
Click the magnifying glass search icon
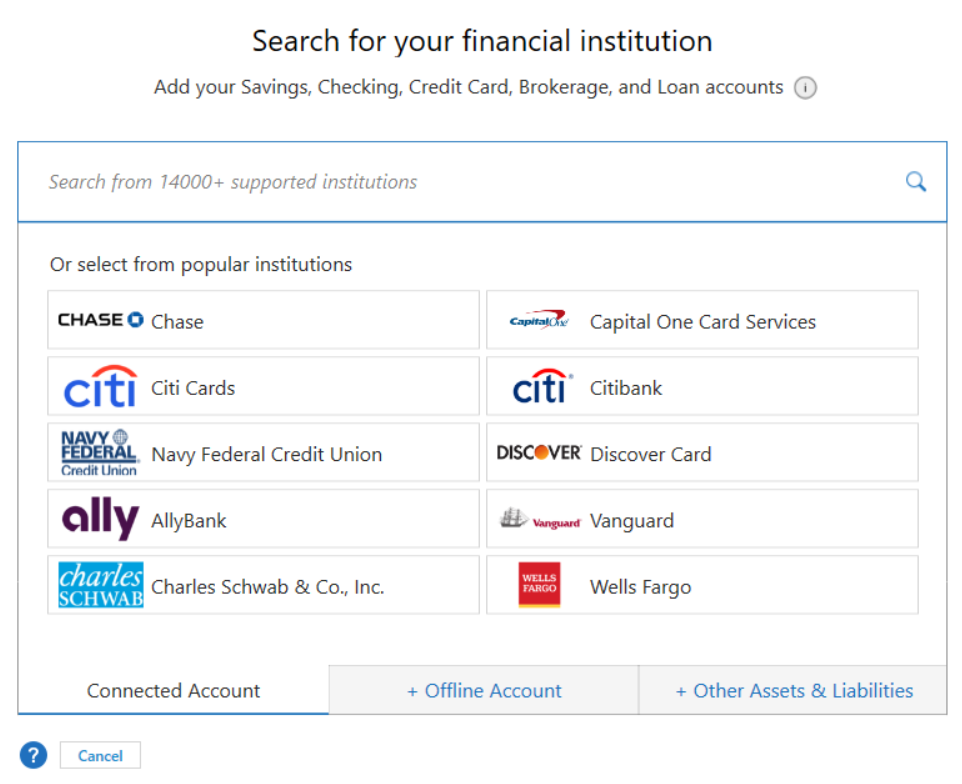(915, 182)
